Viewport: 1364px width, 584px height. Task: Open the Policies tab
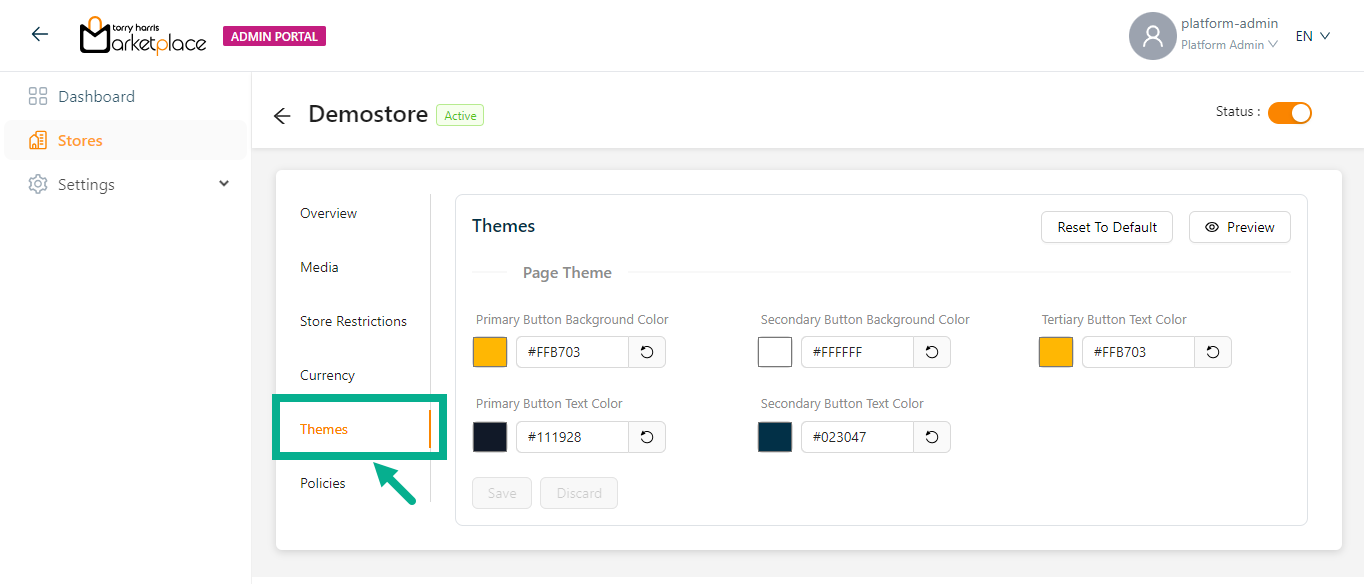[x=323, y=483]
